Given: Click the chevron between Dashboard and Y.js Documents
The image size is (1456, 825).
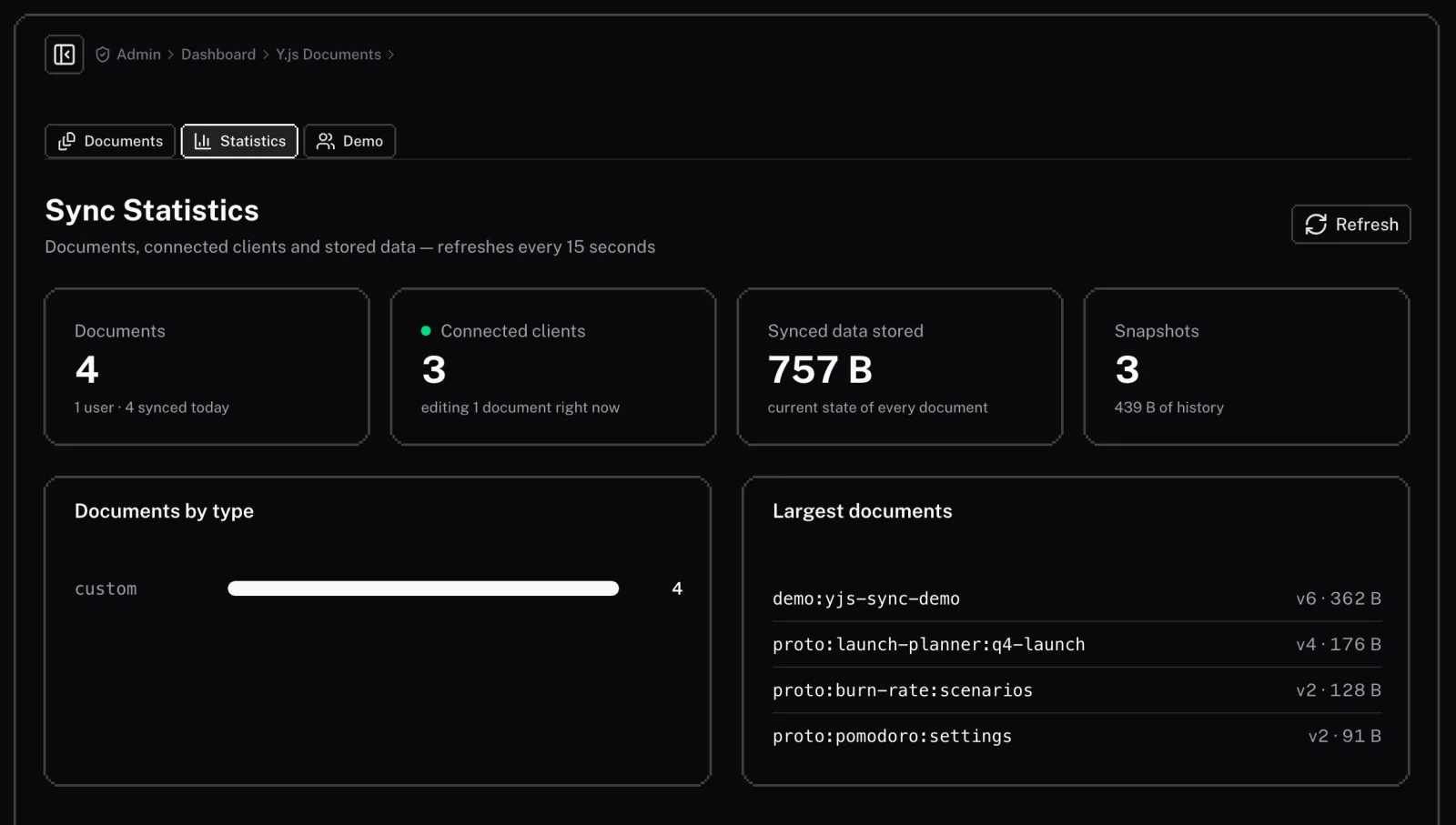Looking at the screenshot, I should point(266,55).
